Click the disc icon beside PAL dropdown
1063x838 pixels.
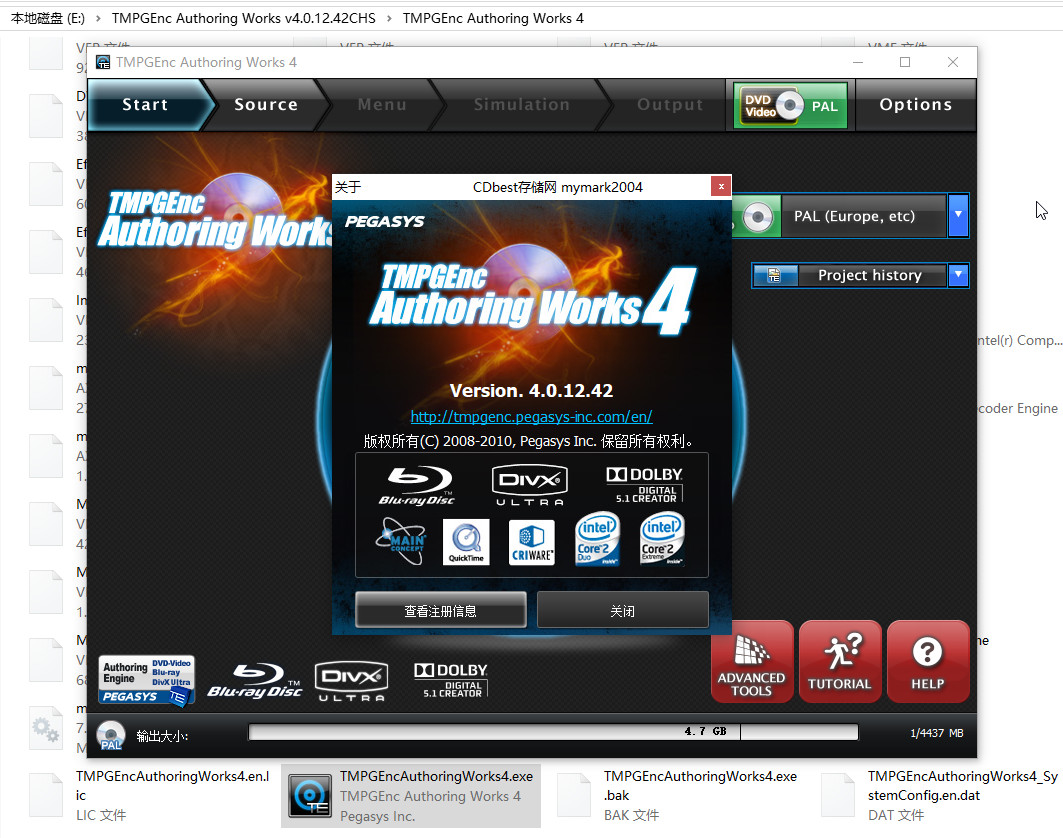(x=757, y=217)
